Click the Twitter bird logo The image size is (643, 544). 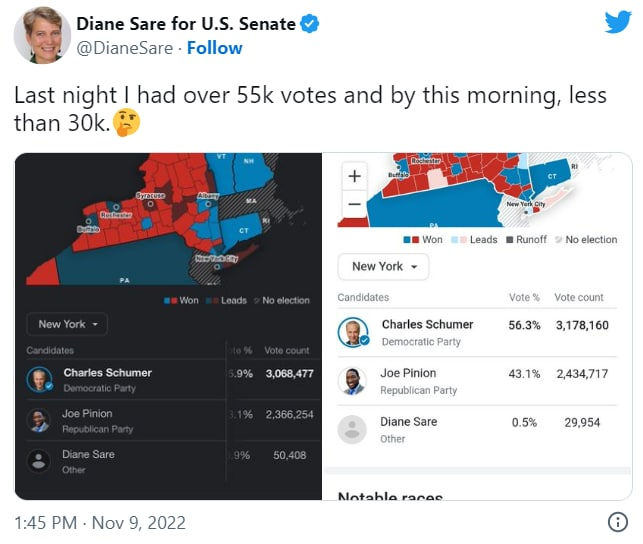617,23
